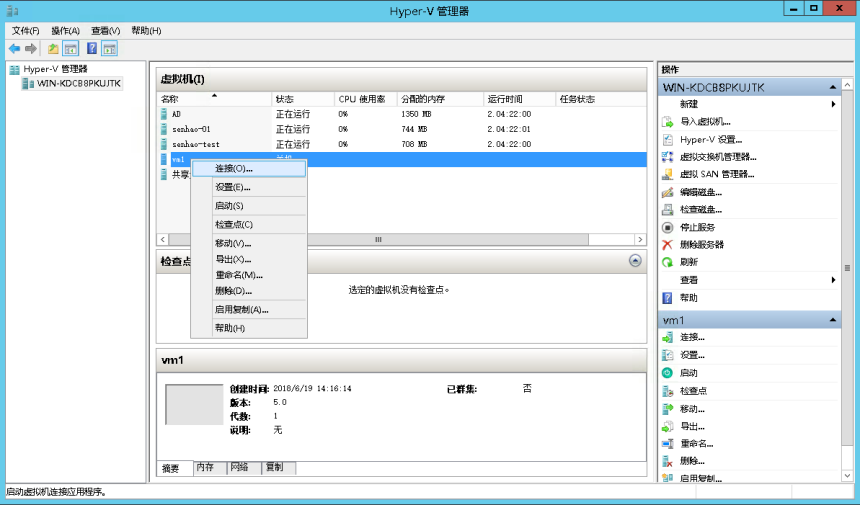Collapse the WIN-KDCB8PKUJTK actions section

833,88
